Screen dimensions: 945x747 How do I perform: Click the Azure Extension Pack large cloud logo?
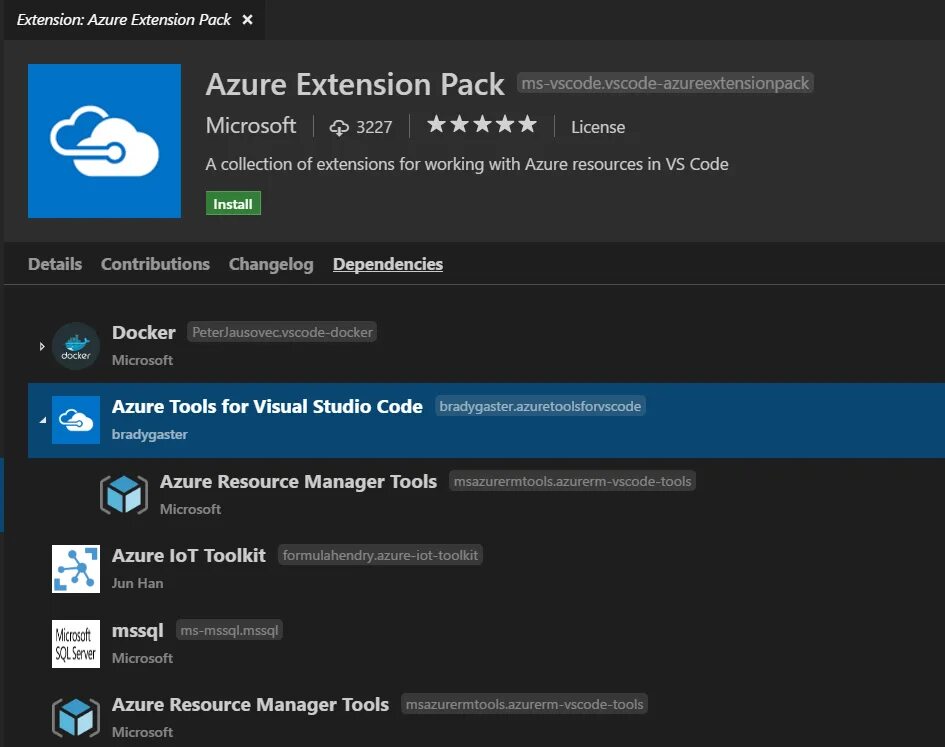coord(104,140)
